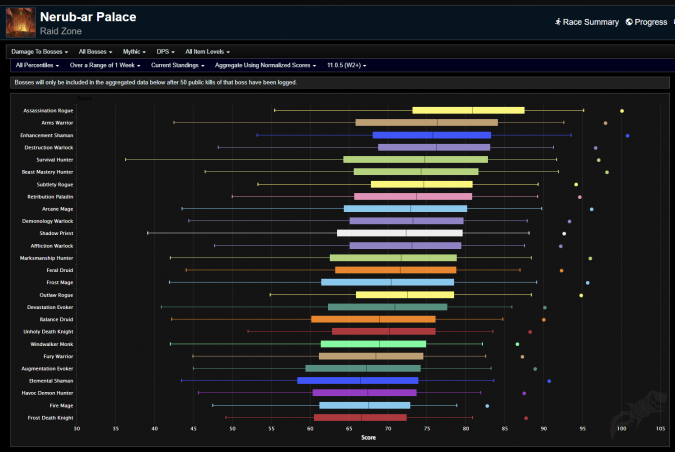The width and height of the screenshot is (675, 452).
Task: Click the Nerub-ar Palace zone thumbnail
Action: 20,23
